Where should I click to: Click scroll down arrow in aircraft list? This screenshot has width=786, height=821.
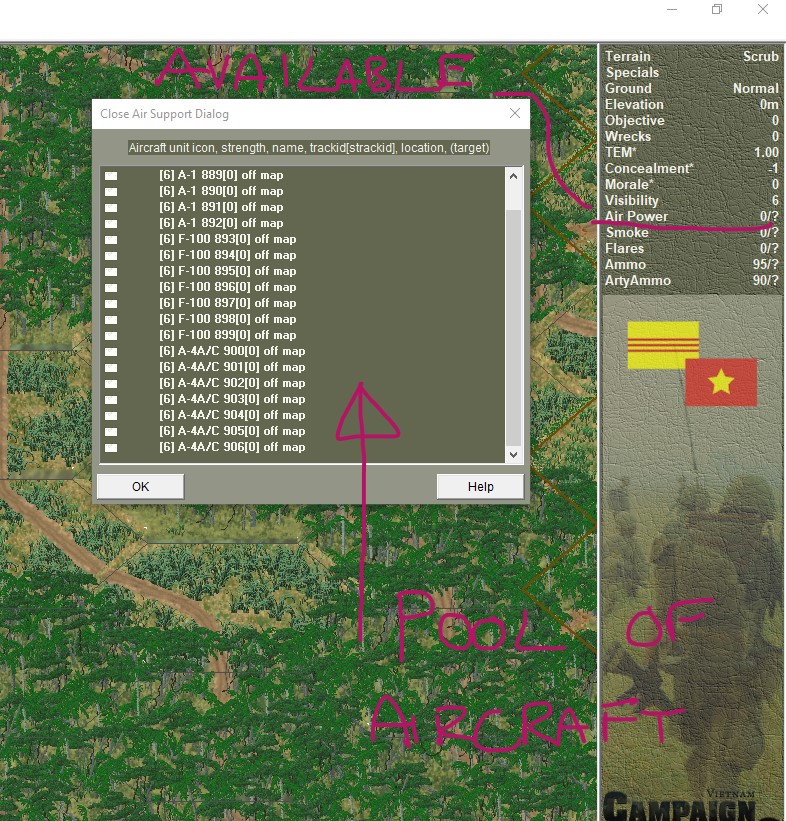(x=513, y=454)
